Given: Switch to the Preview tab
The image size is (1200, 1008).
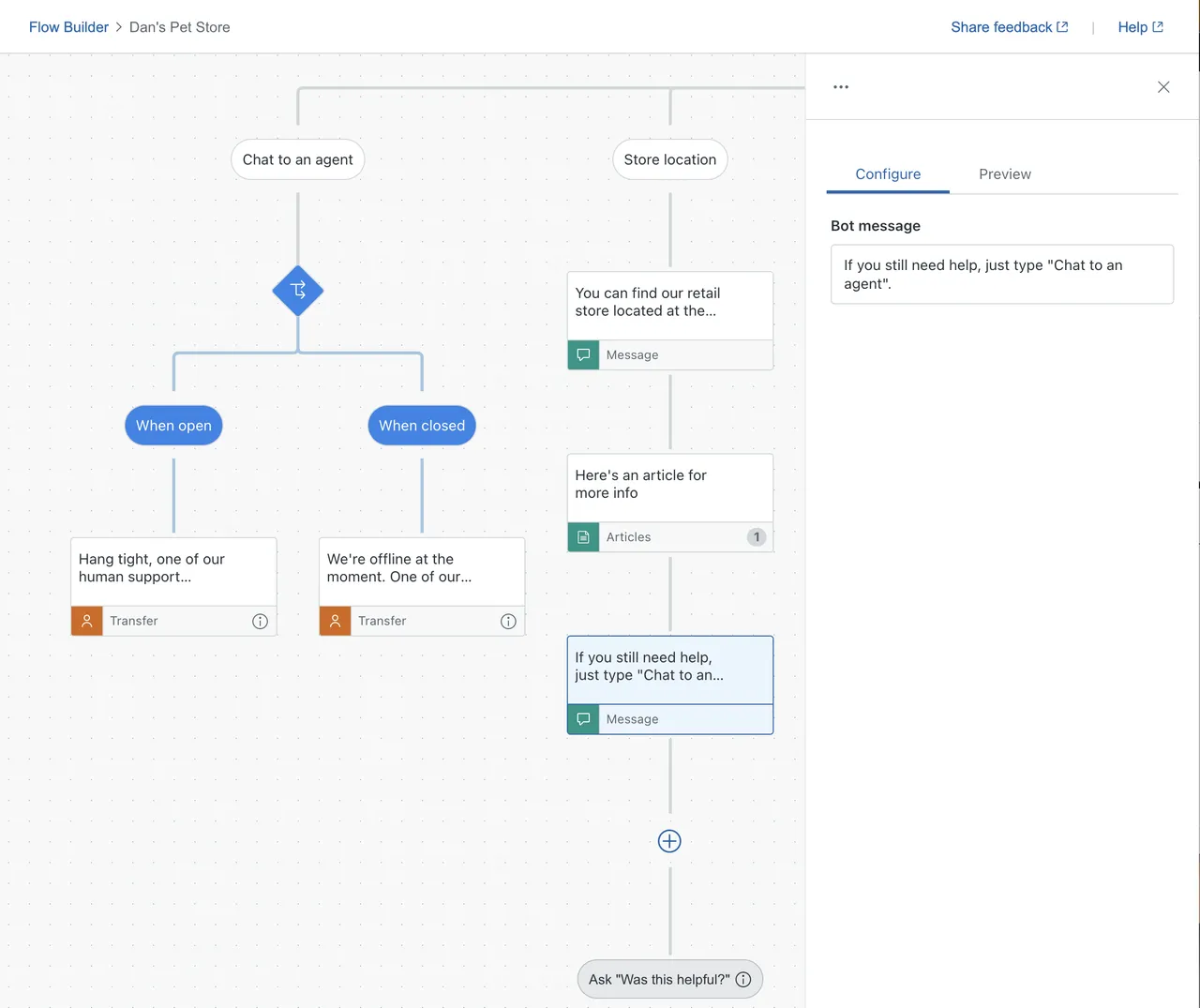Looking at the screenshot, I should click(1004, 174).
